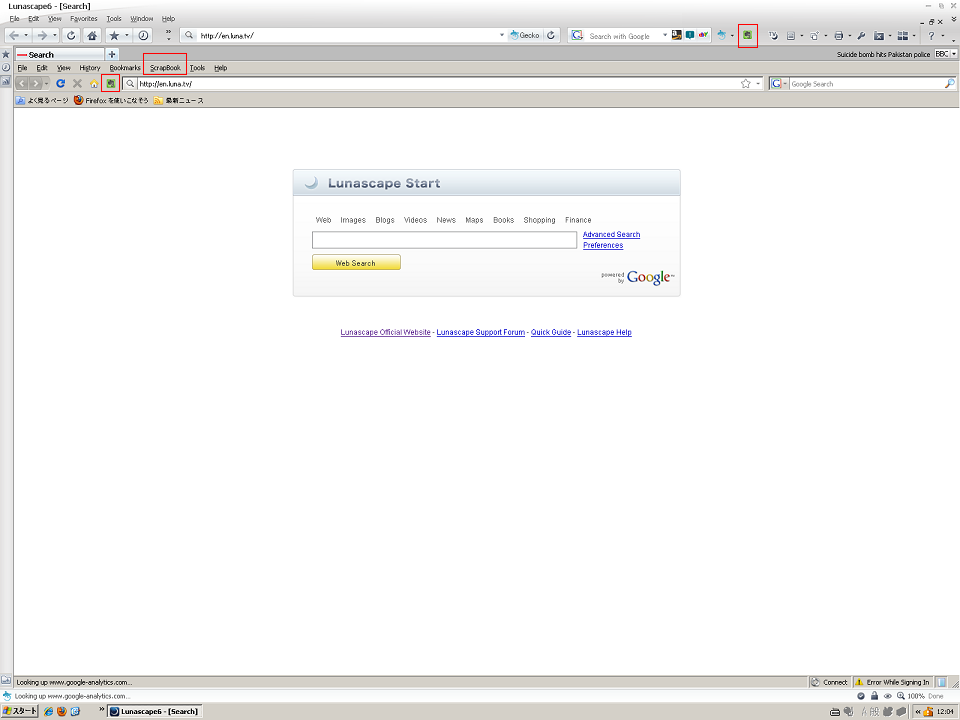The image size is (960, 720).
Task: Click the Stop X icon in inner toolbar
Action: coord(77,83)
